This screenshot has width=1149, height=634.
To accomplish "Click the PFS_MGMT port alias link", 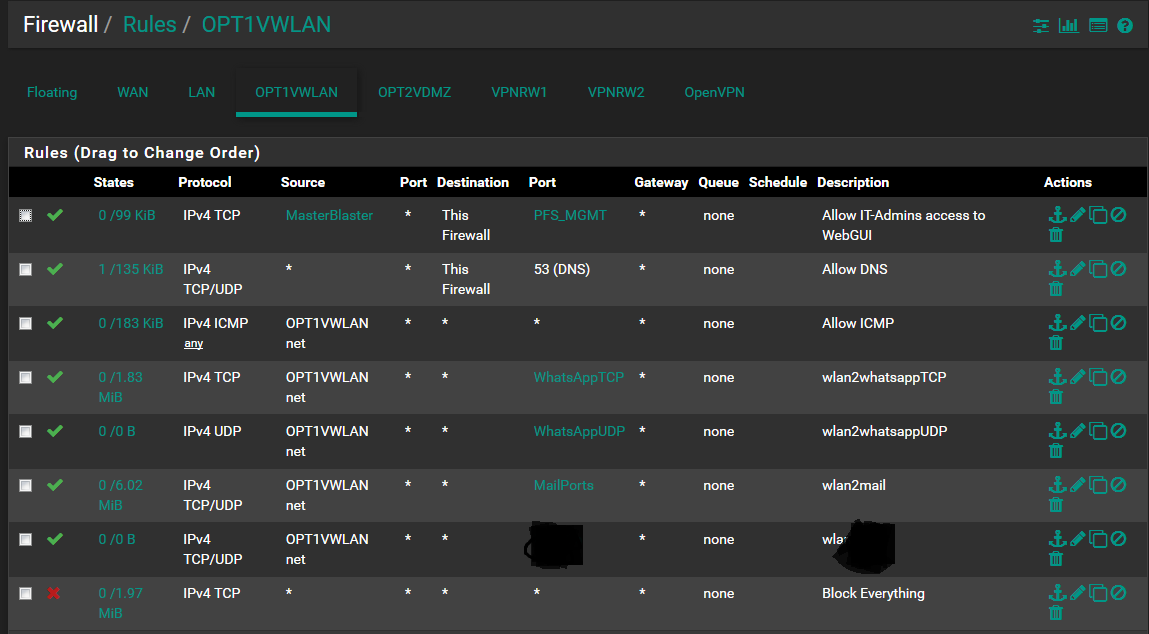I will coord(570,215).
